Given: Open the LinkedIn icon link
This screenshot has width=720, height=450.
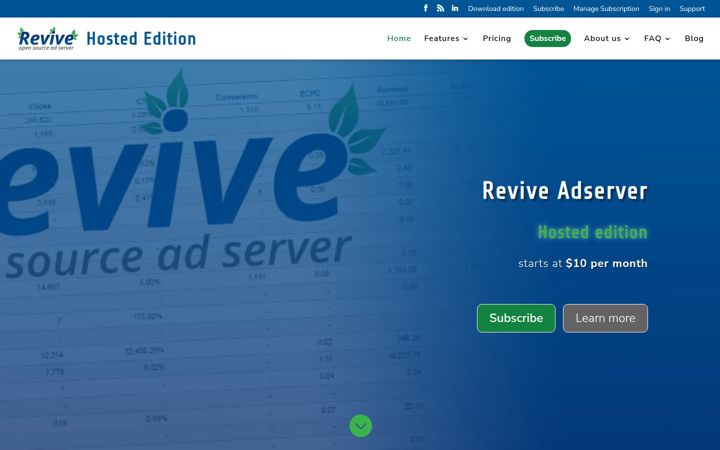Looking at the screenshot, I should [455, 8].
